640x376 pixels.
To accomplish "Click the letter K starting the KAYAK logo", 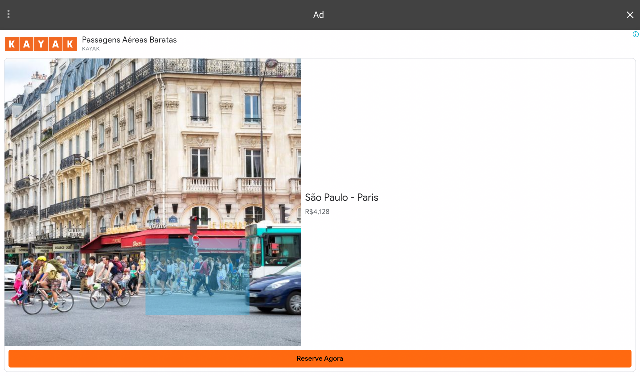I will pos(12,44).
